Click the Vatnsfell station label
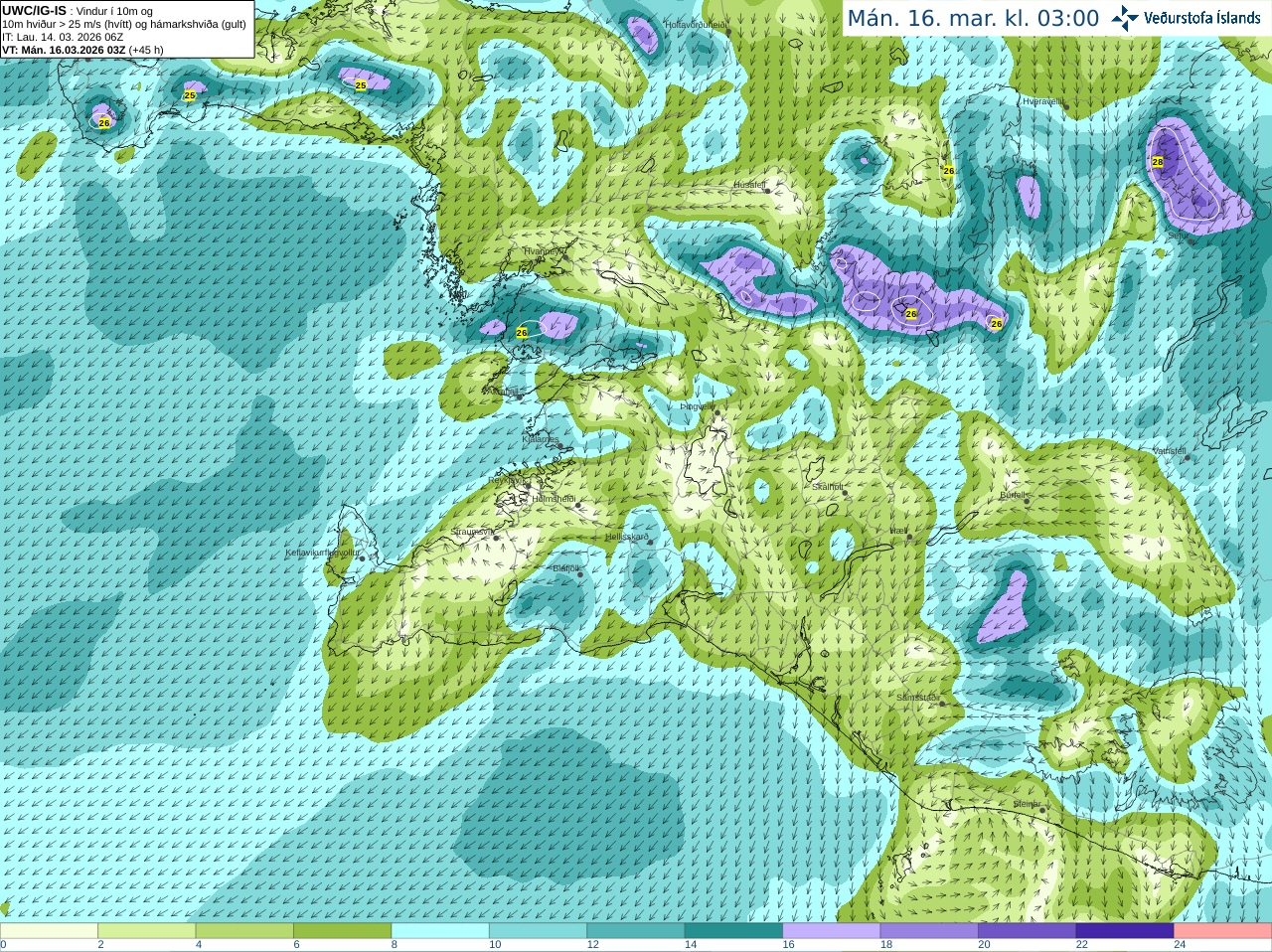The image size is (1272, 952). point(1170,451)
